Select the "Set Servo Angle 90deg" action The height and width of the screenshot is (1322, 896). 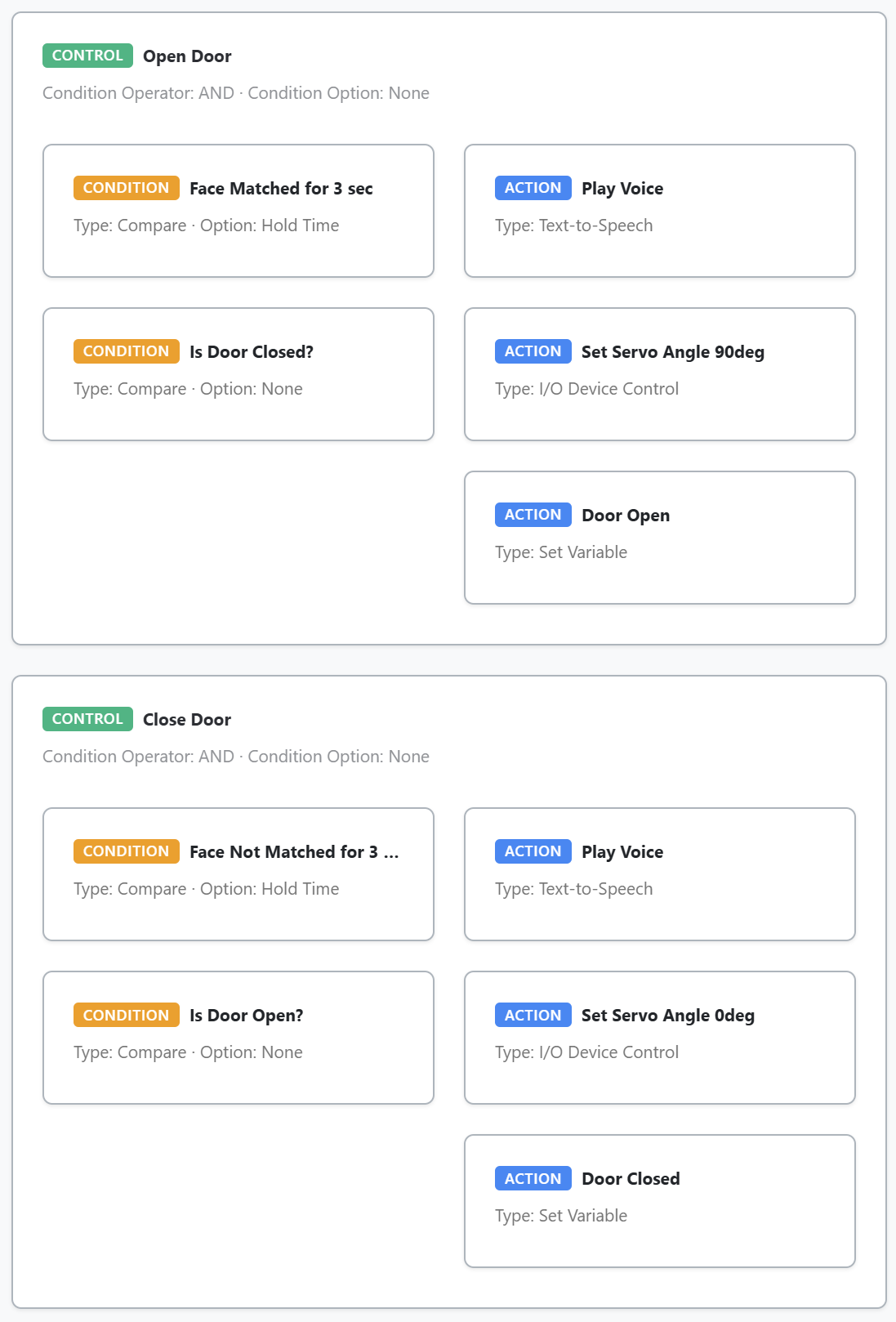click(x=672, y=352)
